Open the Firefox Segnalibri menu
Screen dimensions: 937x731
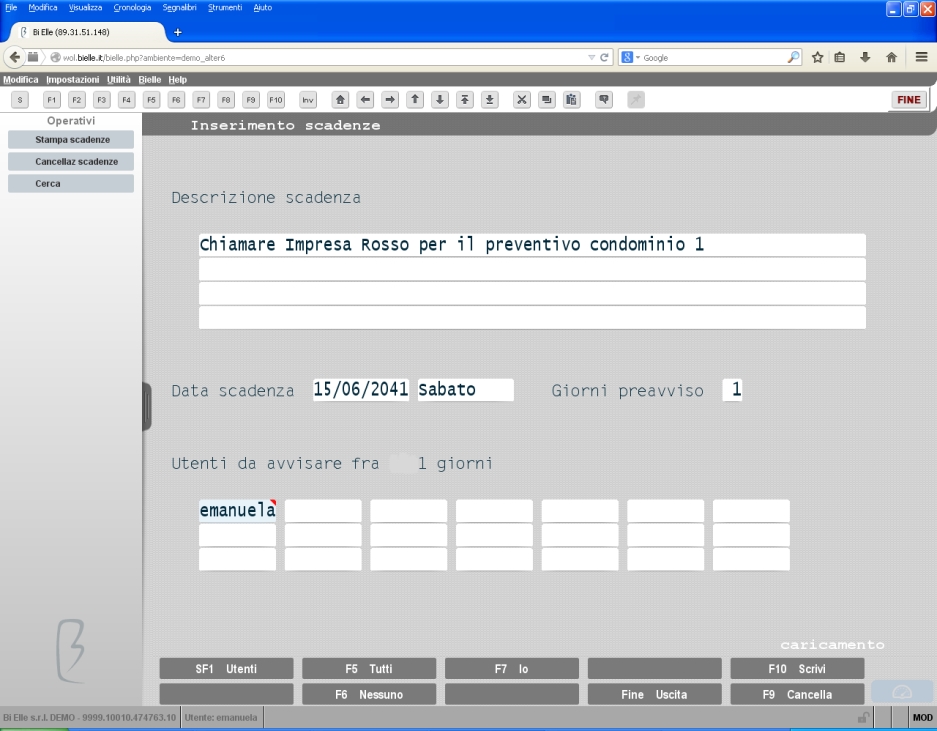pyautogui.click(x=179, y=8)
